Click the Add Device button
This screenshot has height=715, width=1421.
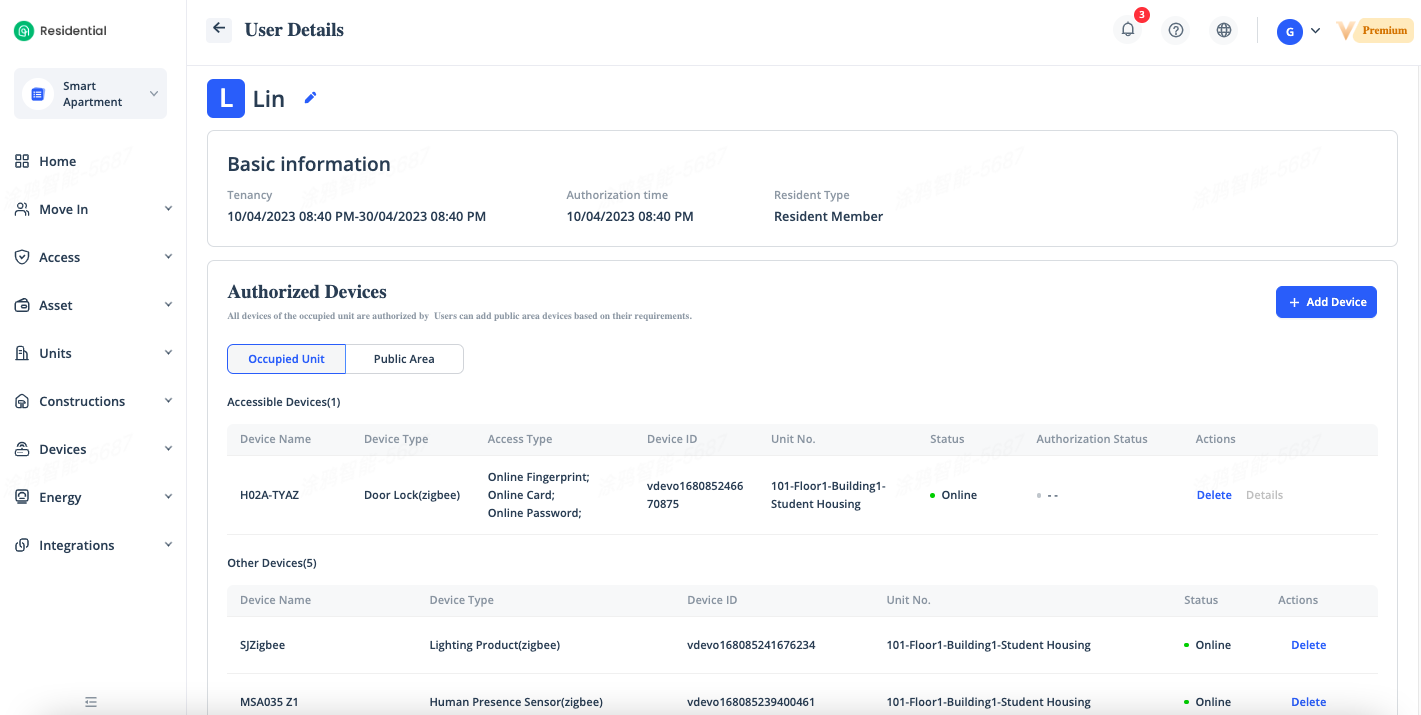pyautogui.click(x=1326, y=302)
